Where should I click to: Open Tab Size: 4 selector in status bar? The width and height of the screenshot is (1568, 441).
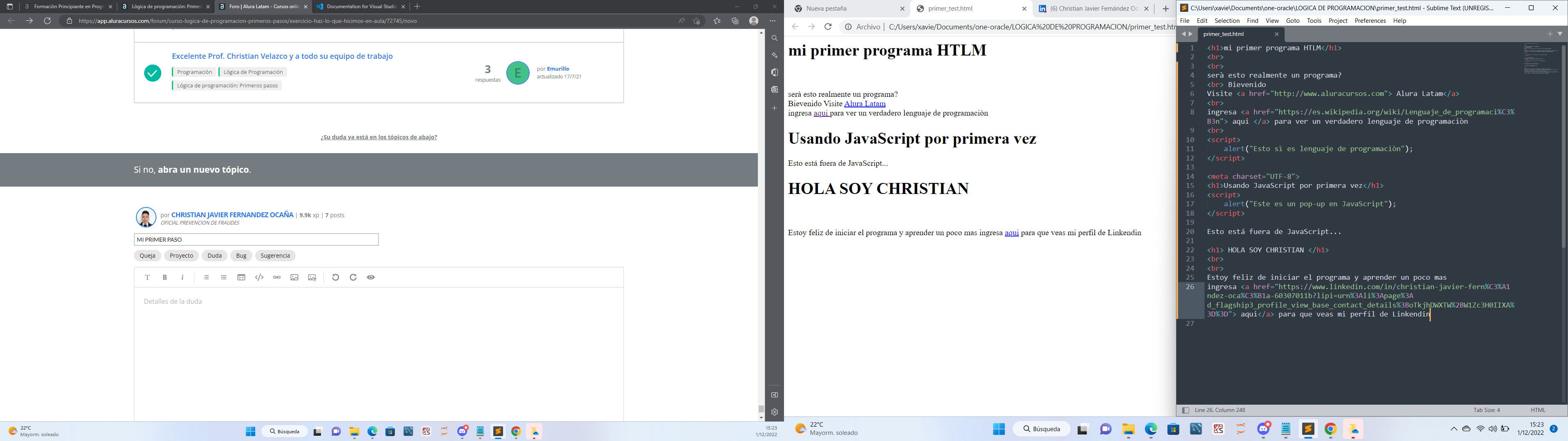(1486, 410)
